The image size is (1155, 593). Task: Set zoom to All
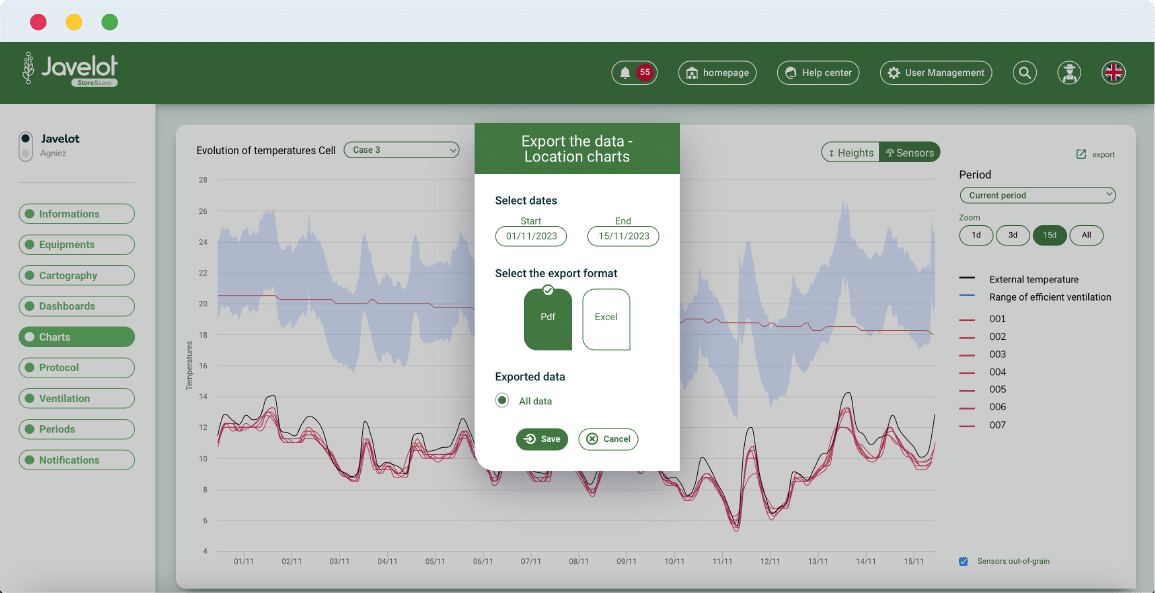click(1086, 236)
